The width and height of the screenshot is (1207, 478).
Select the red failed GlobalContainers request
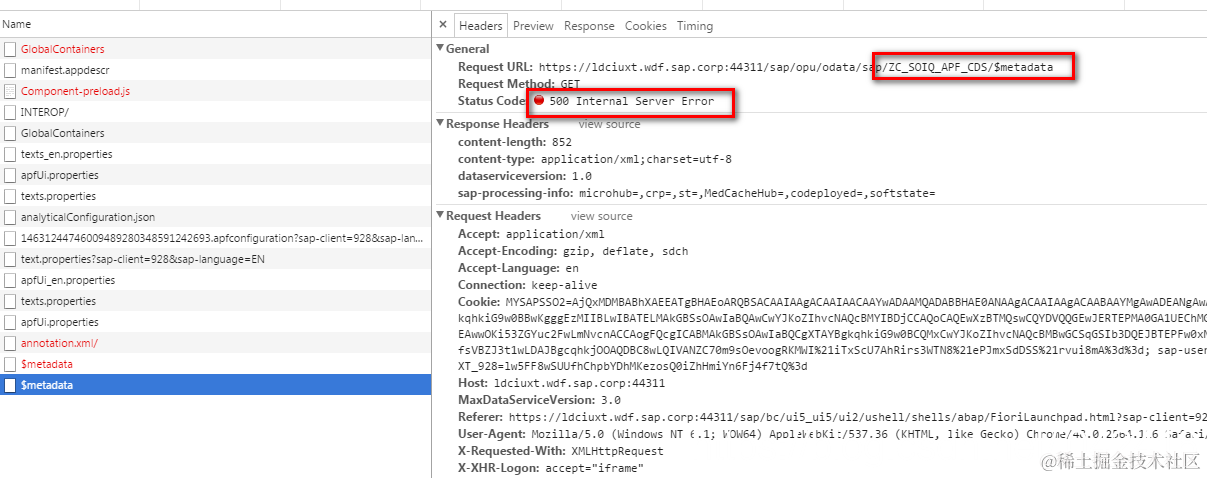[x=215, y=49]
